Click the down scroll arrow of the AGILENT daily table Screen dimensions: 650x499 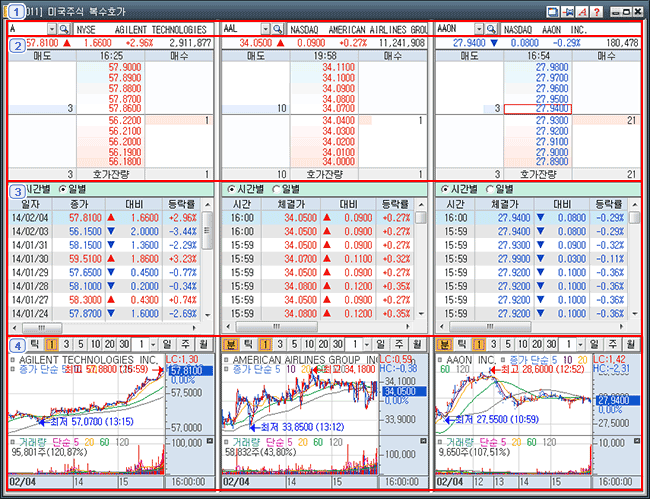(x=208, y=315)
